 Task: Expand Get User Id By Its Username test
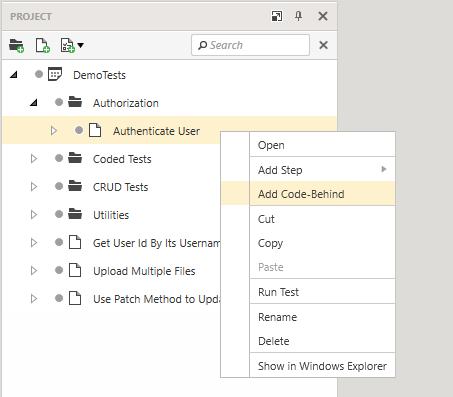tap(34, 243)
